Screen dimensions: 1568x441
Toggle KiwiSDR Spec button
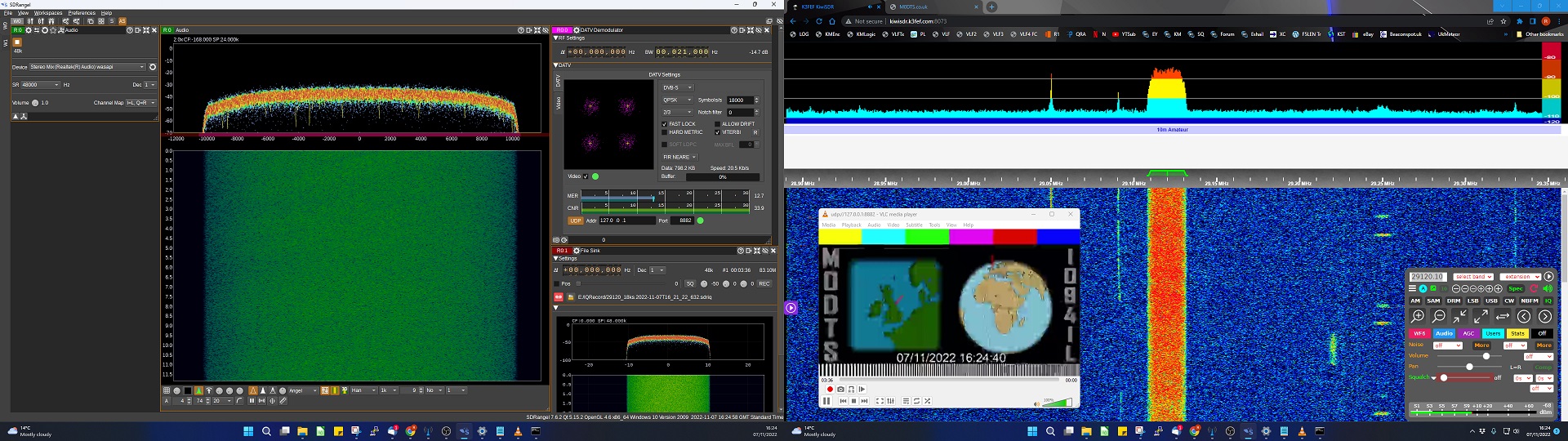(1516, 288)
